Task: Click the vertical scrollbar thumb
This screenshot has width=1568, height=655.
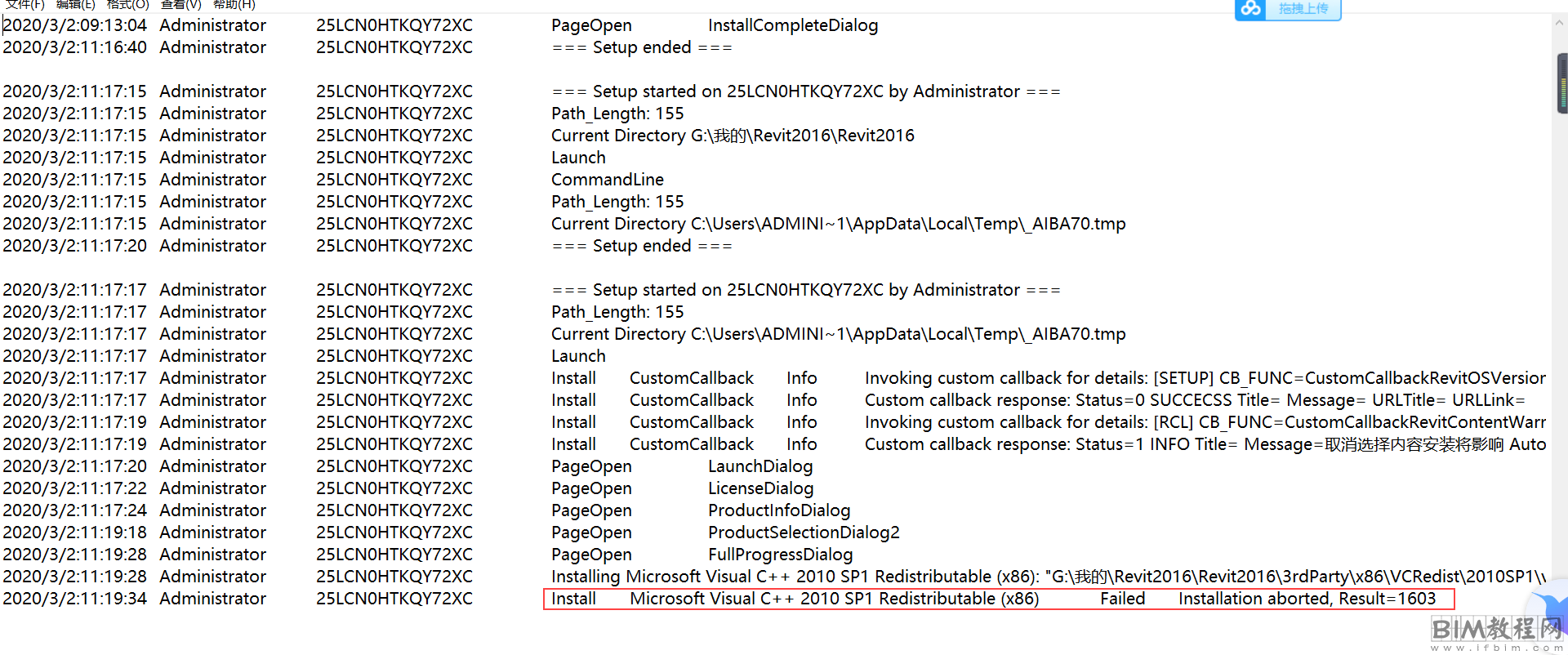Action: coord(1562,83)
